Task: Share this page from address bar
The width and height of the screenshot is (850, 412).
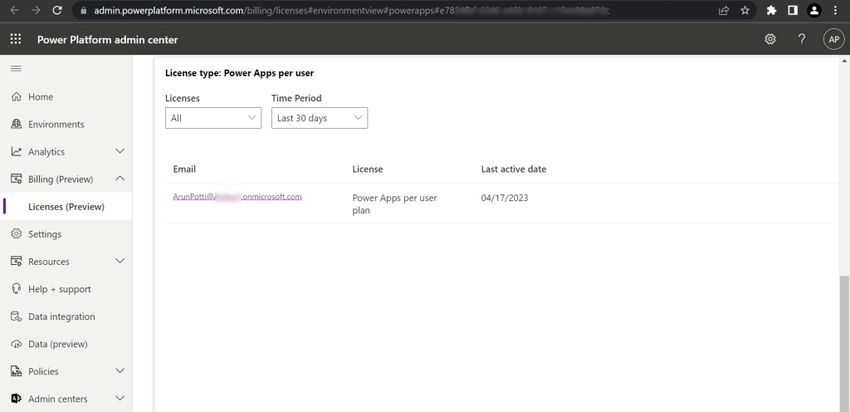Action: coord(724,10)
